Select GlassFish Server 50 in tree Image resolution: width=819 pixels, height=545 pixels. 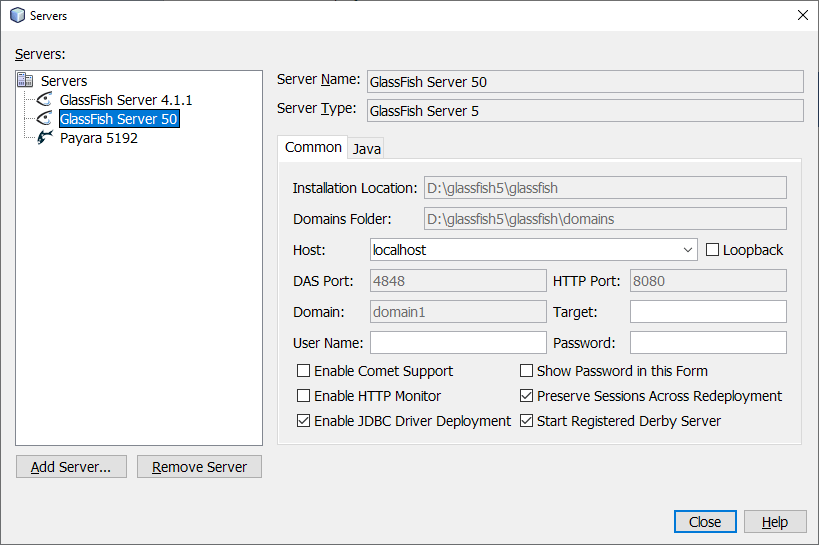coord(119,119)
